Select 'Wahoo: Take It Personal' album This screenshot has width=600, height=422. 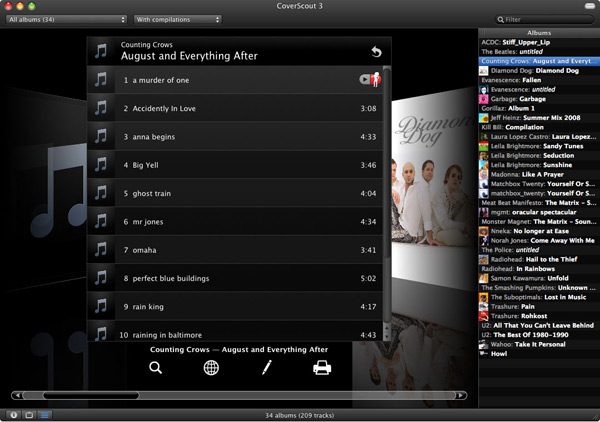[539, 344]
